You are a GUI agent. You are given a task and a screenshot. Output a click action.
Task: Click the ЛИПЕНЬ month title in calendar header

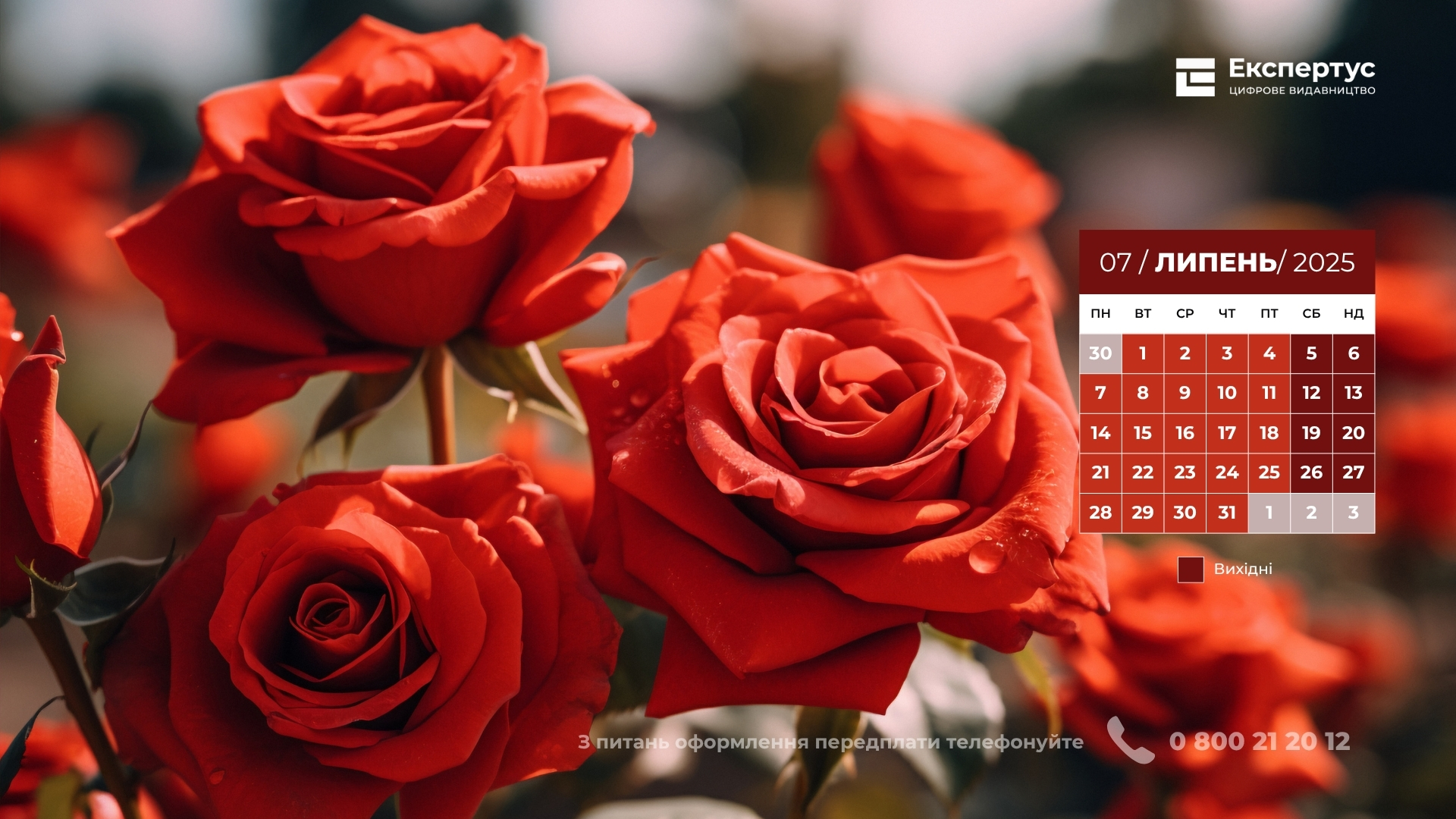tap(1216, 262)
